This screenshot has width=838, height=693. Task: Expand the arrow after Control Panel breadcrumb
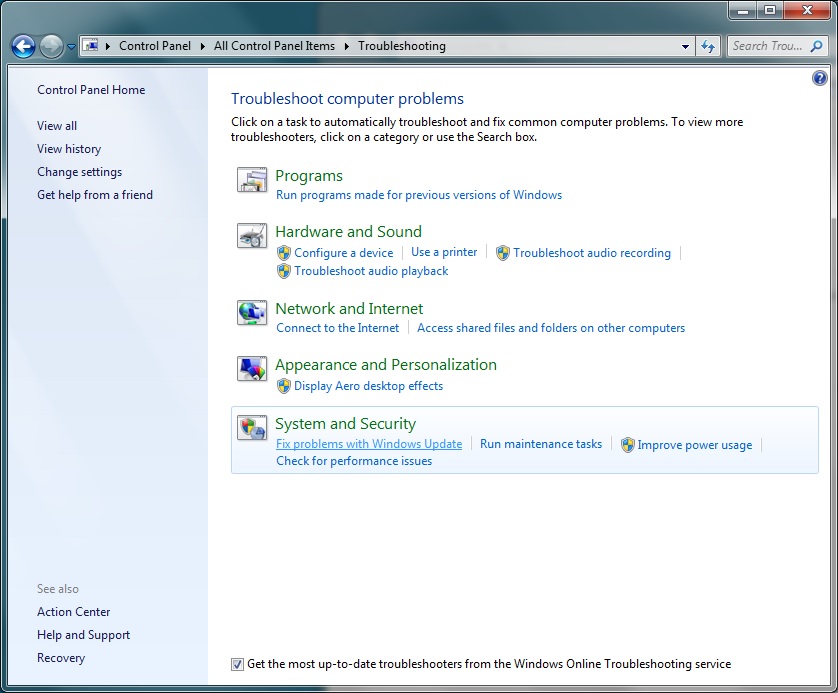[x=203, y=46]
